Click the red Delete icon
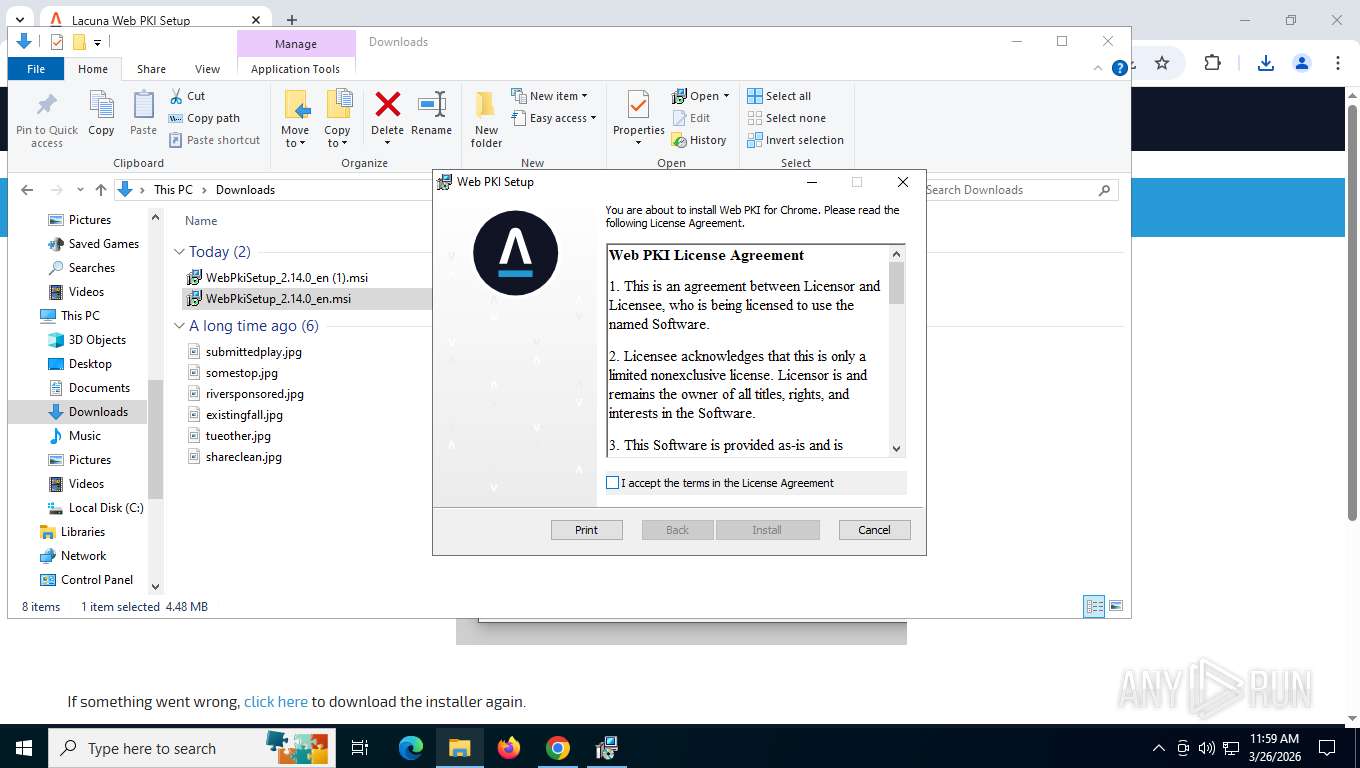This screenshot has width=1360, height=768. (x=387, y=104)
